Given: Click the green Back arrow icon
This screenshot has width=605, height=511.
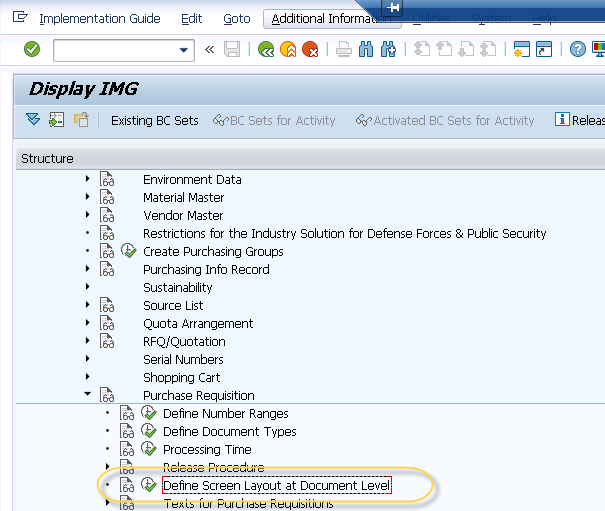Looking at the screenshot, I should tap(265, 49).
